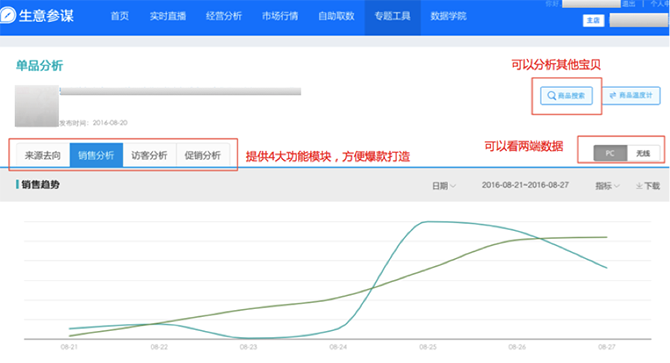Viewport: 670px width, 363px height.
Task: Toggle data view to 无线
Action: (643, 153)
